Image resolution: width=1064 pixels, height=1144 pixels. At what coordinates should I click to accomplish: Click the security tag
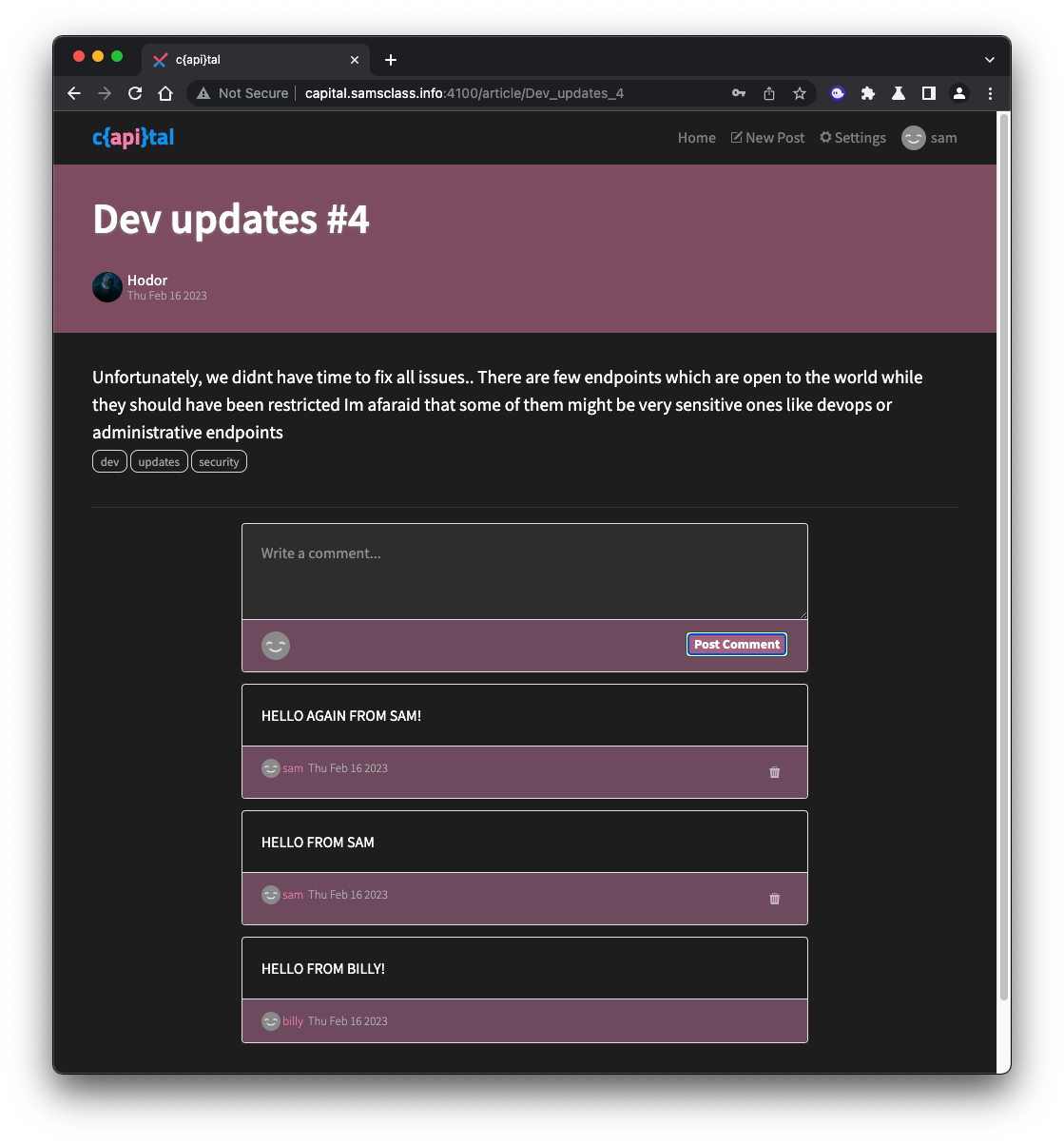click(219, 462)
